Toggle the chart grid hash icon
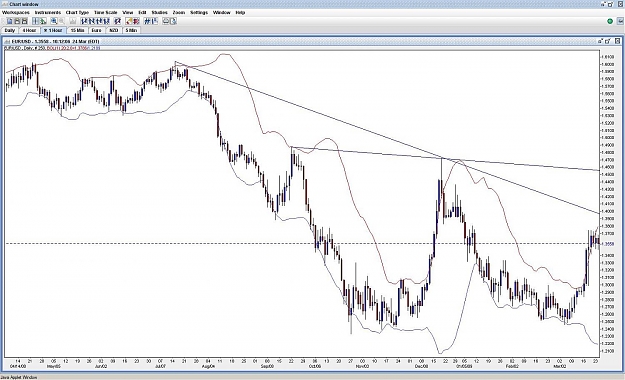Screen dimensions: 625x380 (147, 21)
